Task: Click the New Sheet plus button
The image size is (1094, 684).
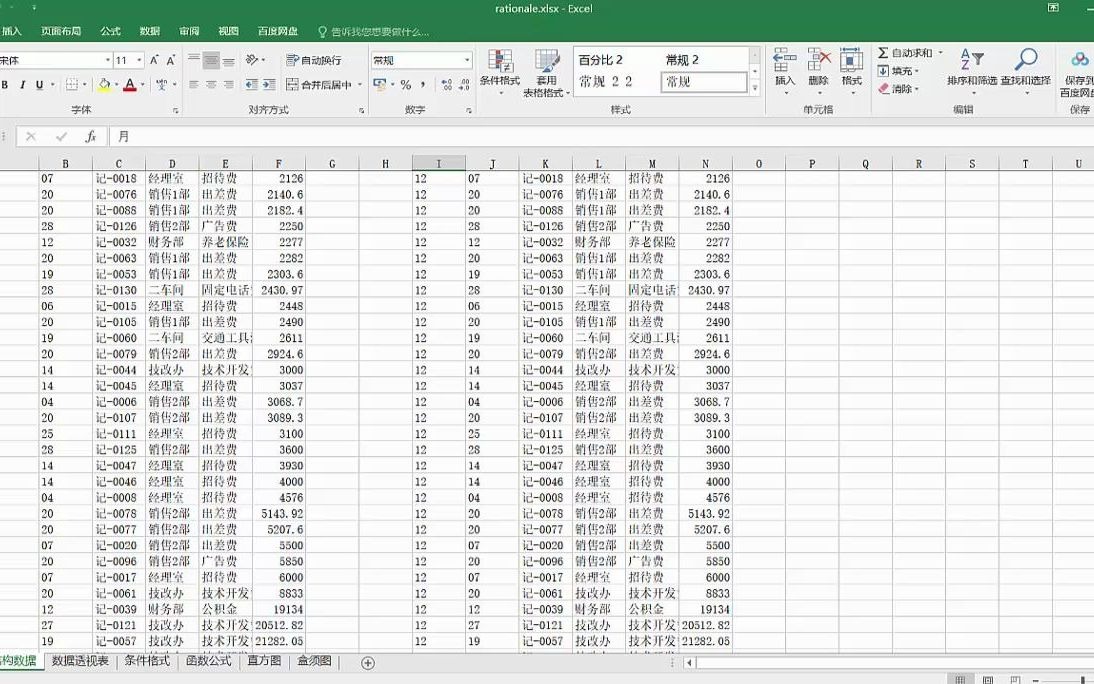Action: 367,661
